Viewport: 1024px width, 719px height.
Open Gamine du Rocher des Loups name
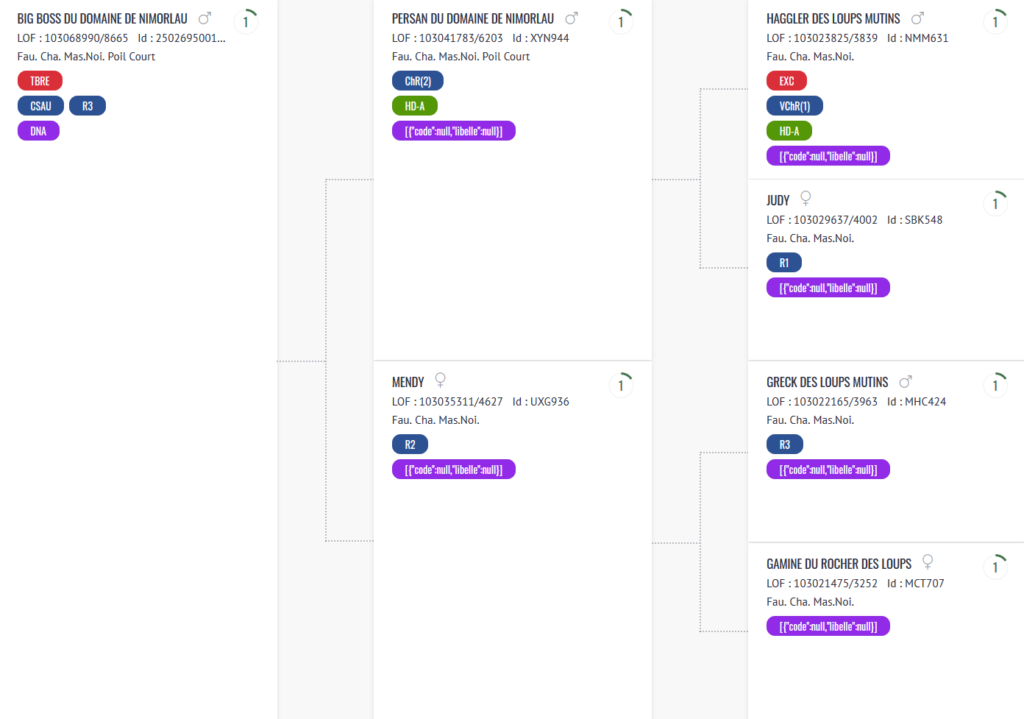[839, 564]
